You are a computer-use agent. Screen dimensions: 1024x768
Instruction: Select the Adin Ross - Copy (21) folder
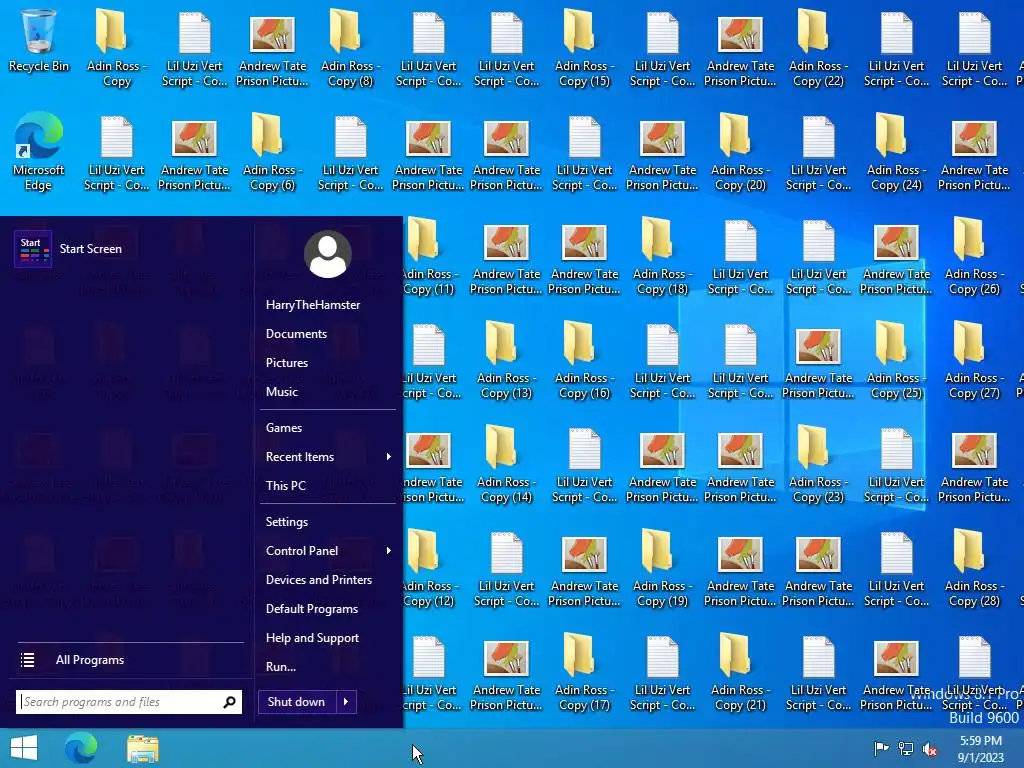pyautogui.click(x=740, y=672)
